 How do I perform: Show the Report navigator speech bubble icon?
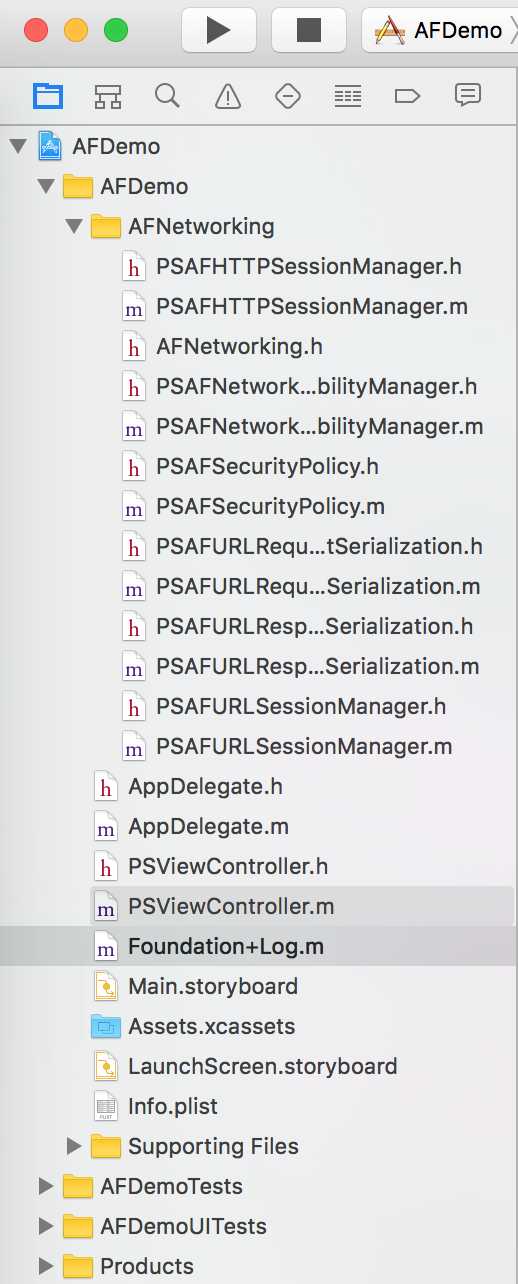pyautogui.click(x=467, y=95)
